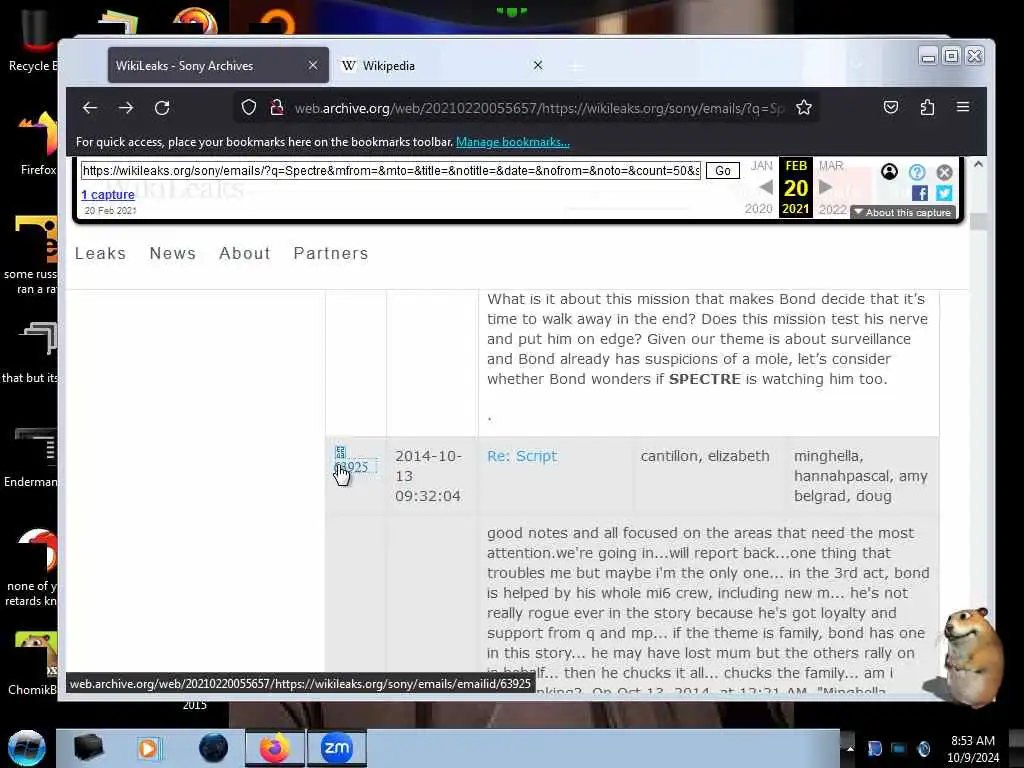Select year 2020 in Wayback toolbar
1024x768 pixels.
tap(758, 209)
